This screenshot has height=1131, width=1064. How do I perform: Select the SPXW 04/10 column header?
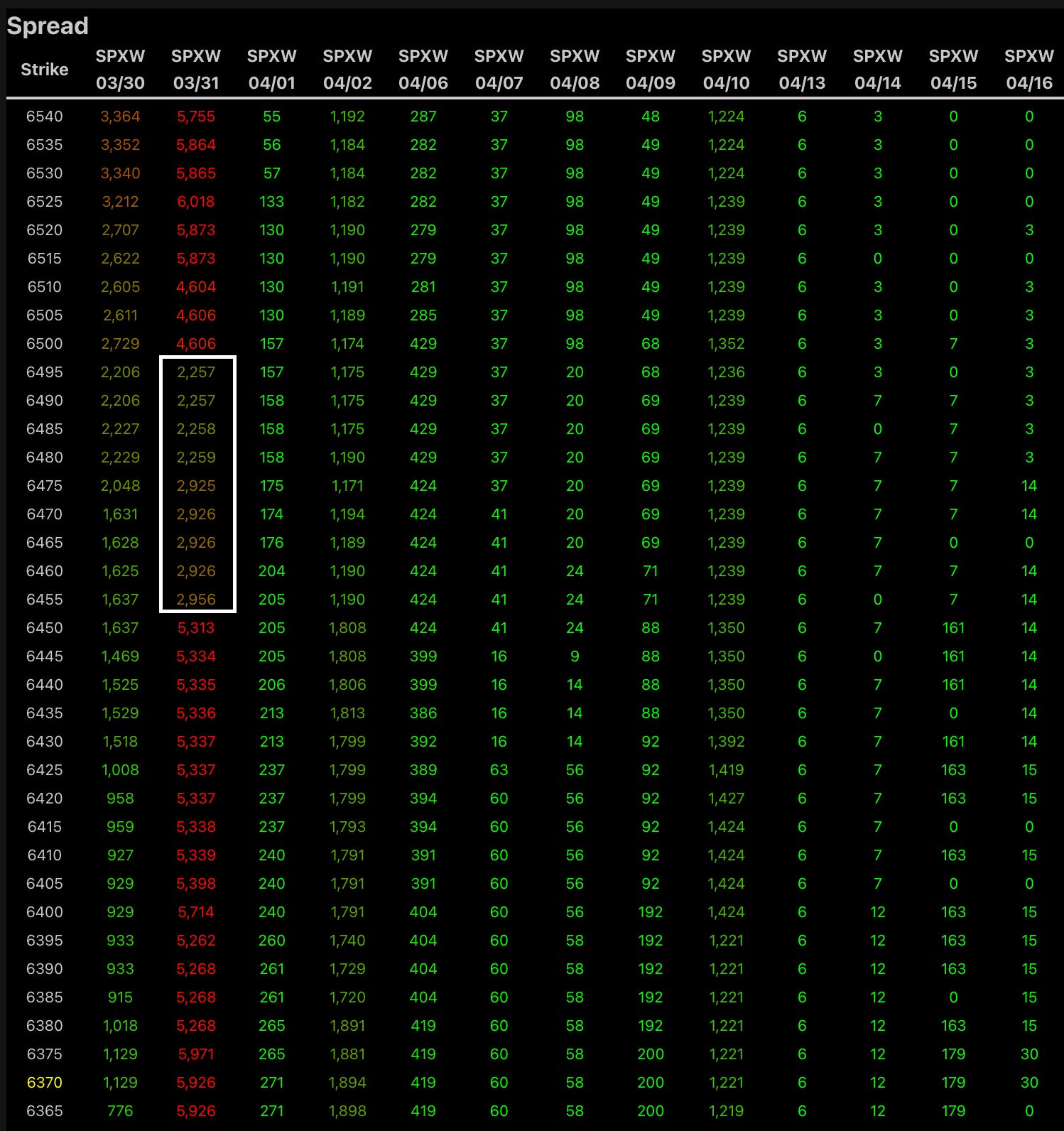click(x=727, y=70)
